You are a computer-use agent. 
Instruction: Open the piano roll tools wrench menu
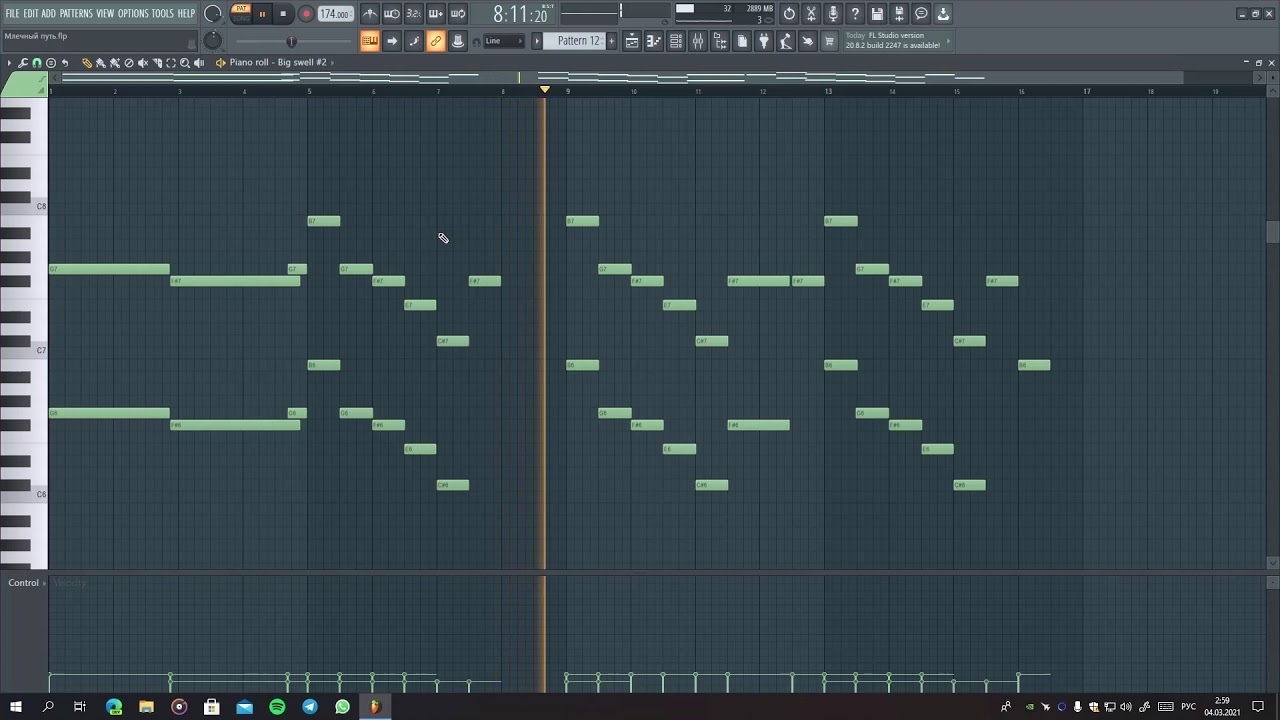coord(23,63)
